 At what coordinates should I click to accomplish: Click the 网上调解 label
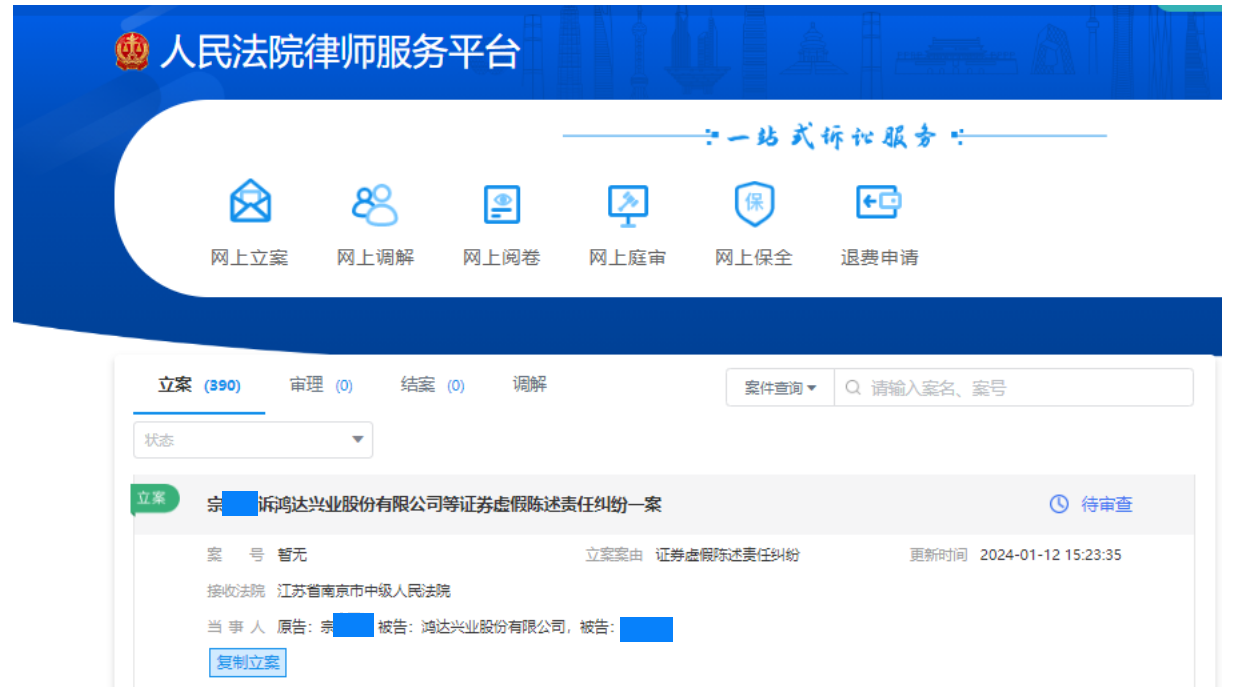click(375, 258)
